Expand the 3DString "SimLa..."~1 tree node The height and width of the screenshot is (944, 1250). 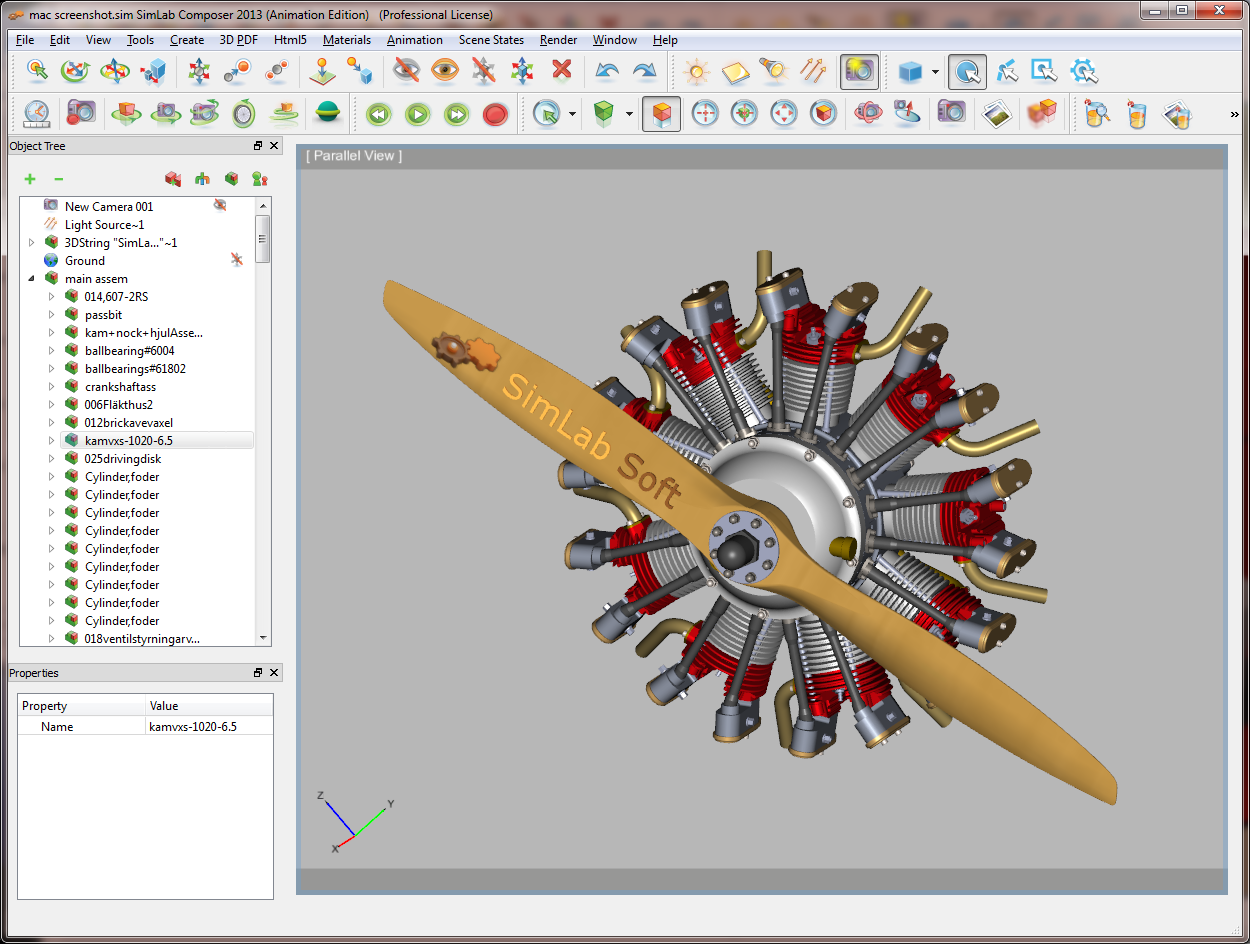[31, 242]
